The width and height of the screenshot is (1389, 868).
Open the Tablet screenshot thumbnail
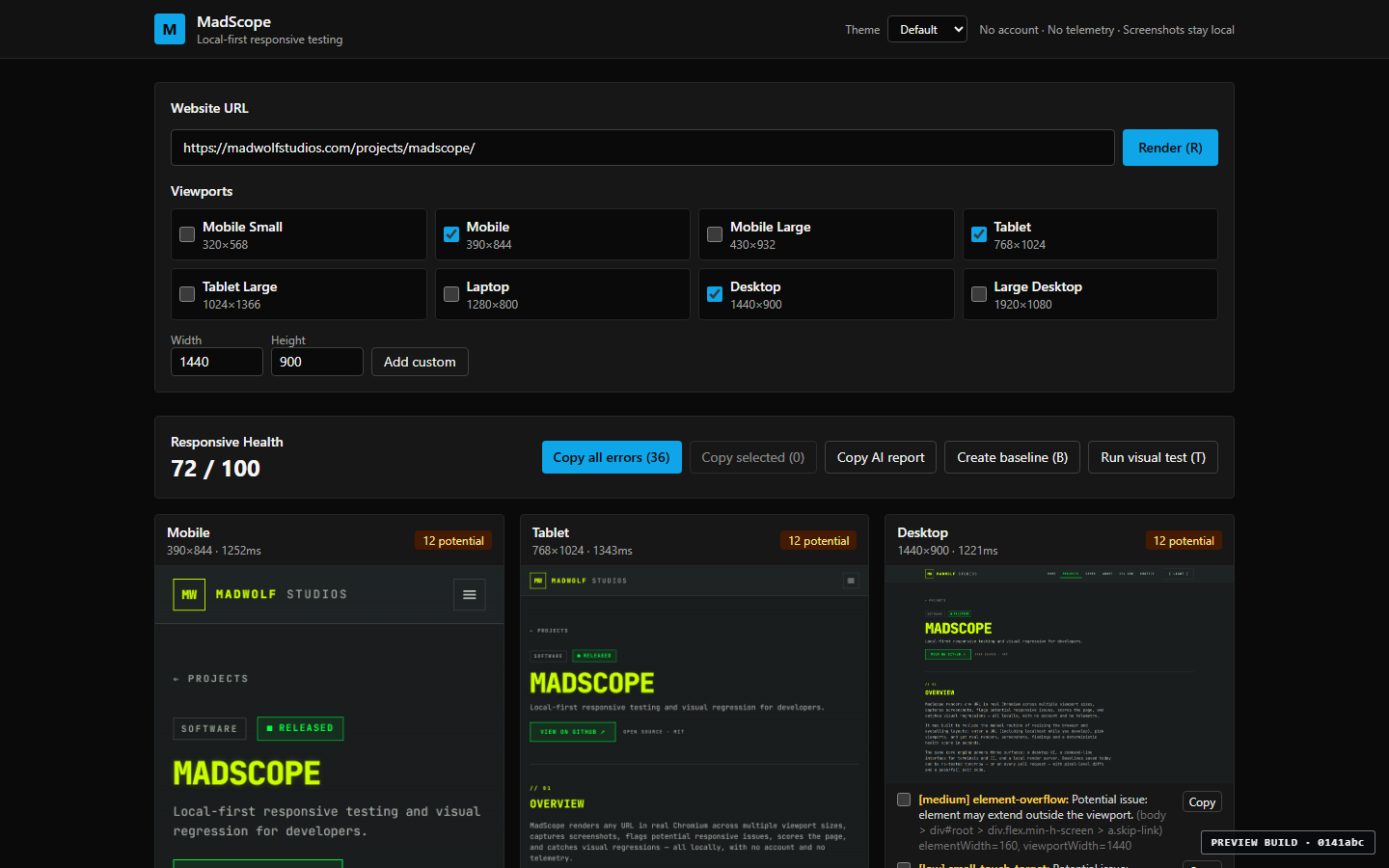click(694, 717)
